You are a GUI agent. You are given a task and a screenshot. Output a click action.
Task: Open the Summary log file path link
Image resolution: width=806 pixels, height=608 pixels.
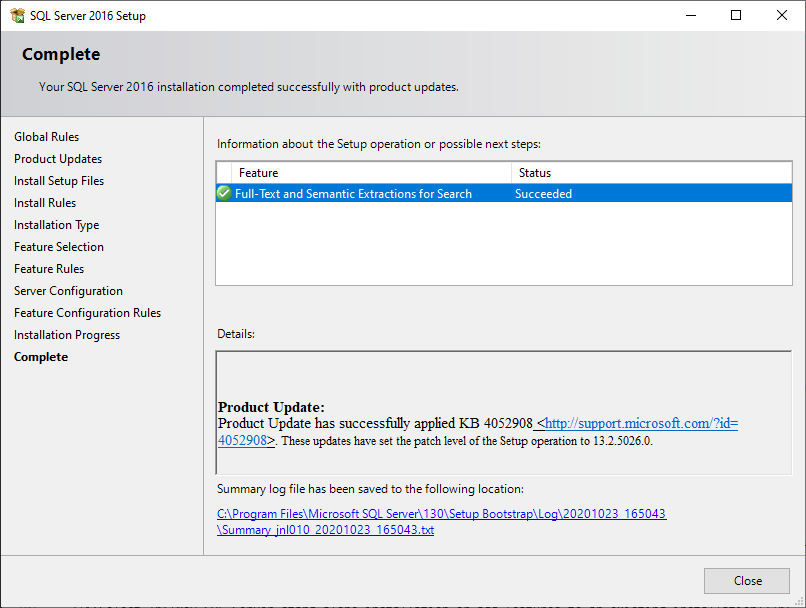tap(441, 514)
